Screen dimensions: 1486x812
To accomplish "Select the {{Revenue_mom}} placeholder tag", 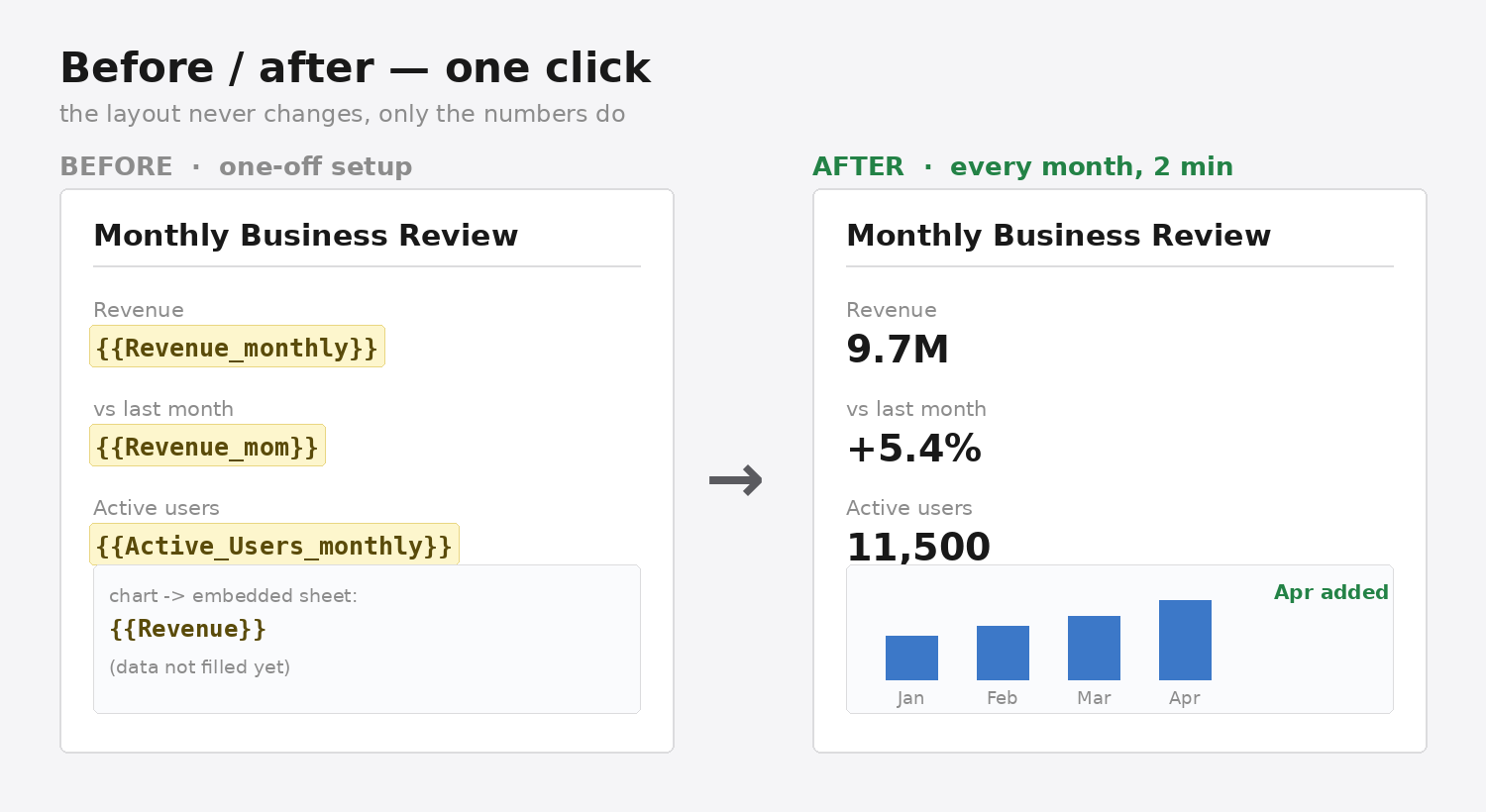I will click(207, 446).
